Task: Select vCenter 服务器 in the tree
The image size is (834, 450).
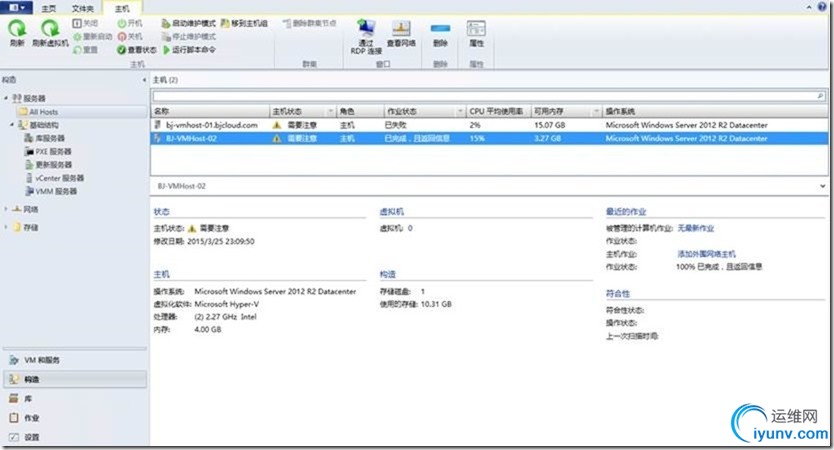Action: (x=54, y=178)
